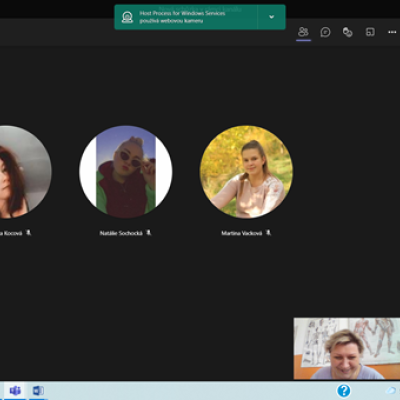Click the muted mic icon beside Natálie Sochocká

point(149,233)
